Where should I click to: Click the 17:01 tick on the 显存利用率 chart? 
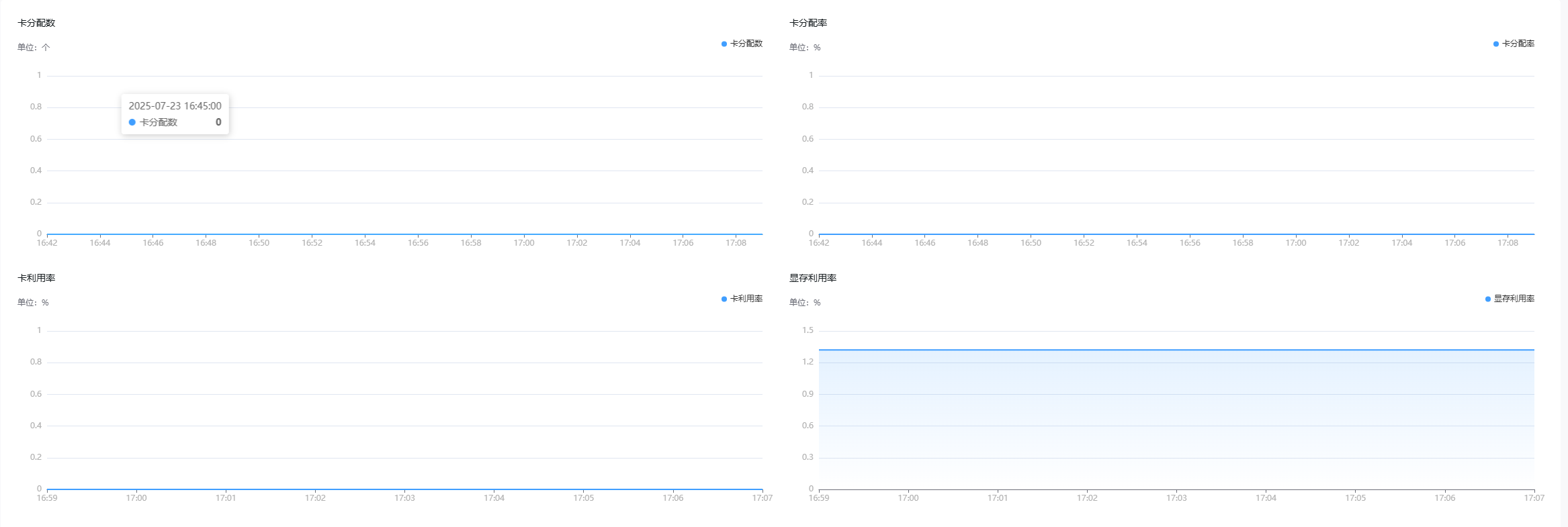(x=998, y=498)
